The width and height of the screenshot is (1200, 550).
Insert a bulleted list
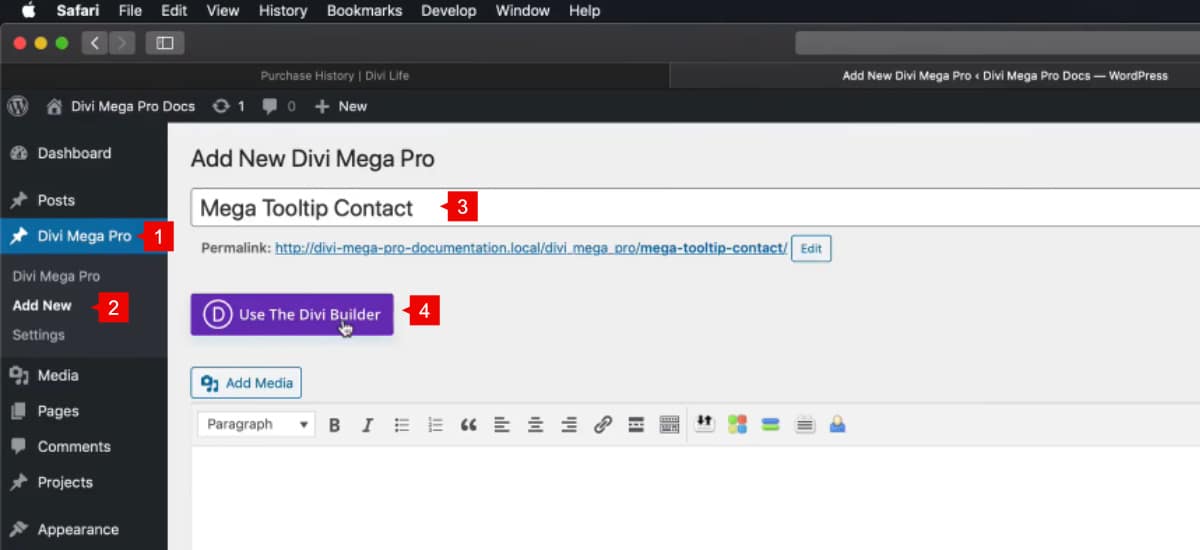pos(402,425)
